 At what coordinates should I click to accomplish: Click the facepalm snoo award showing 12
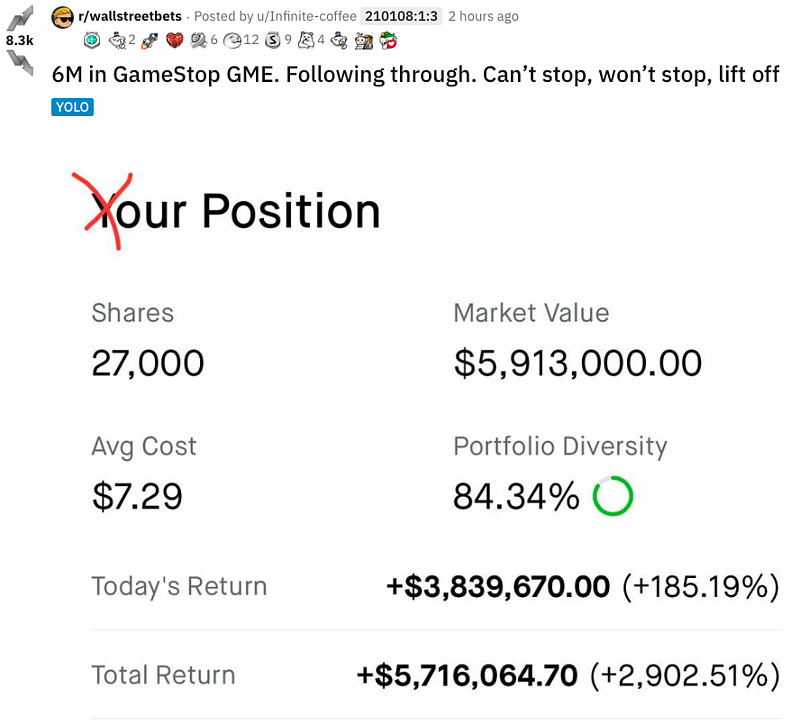point(233,40)
